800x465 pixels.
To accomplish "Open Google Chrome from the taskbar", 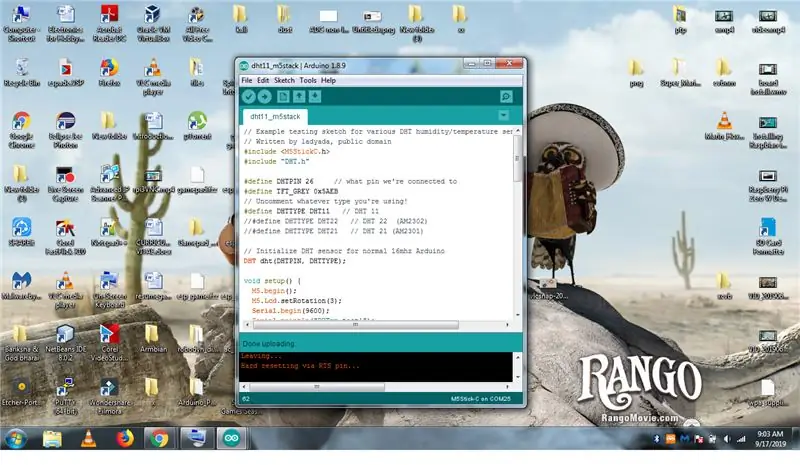I will (159, 438).
